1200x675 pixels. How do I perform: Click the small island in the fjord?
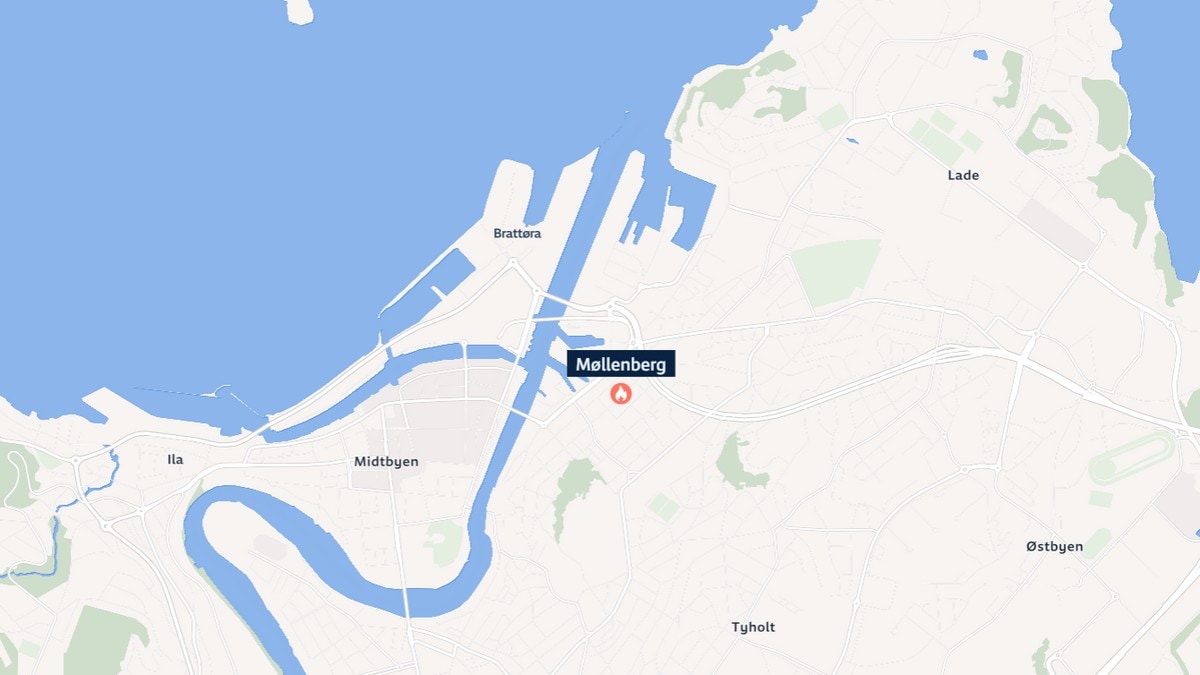299,10
